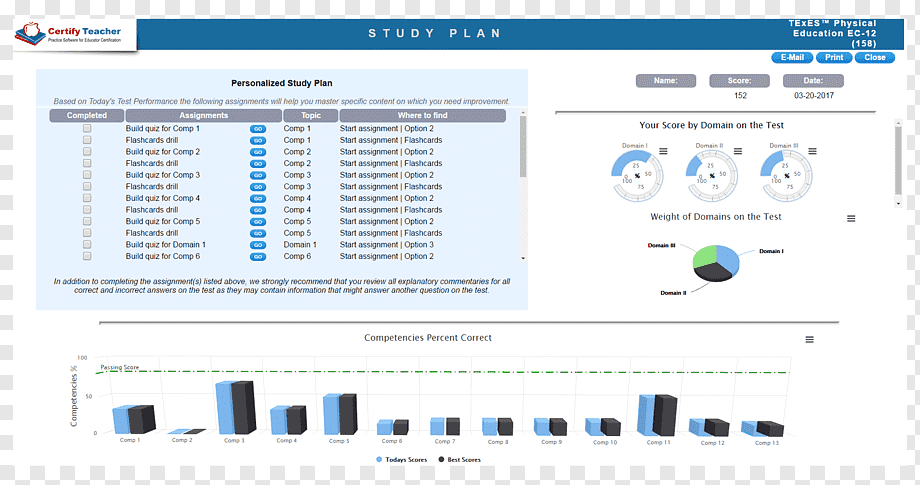Open Competencies Percent Correct chart menu
Screen dimensions: 920x485
(809, 340)
